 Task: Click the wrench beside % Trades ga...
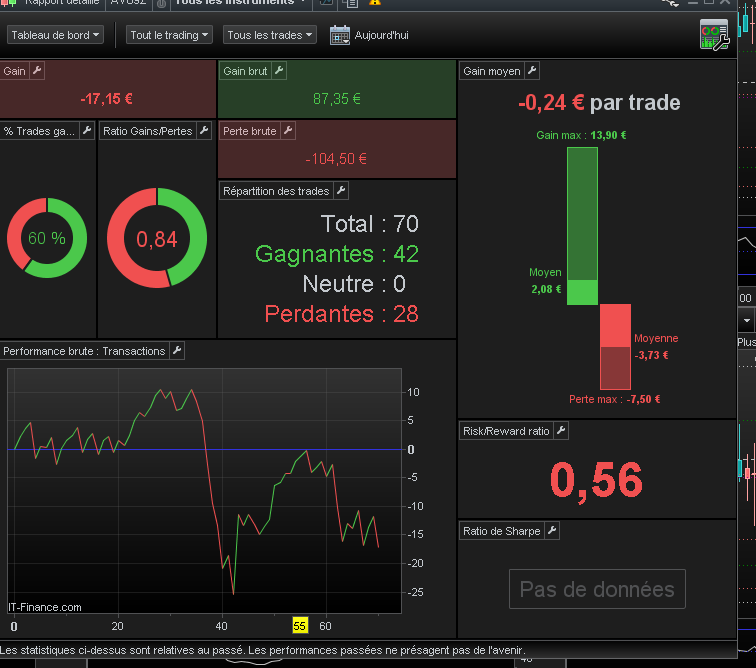[x=87, y=131]
